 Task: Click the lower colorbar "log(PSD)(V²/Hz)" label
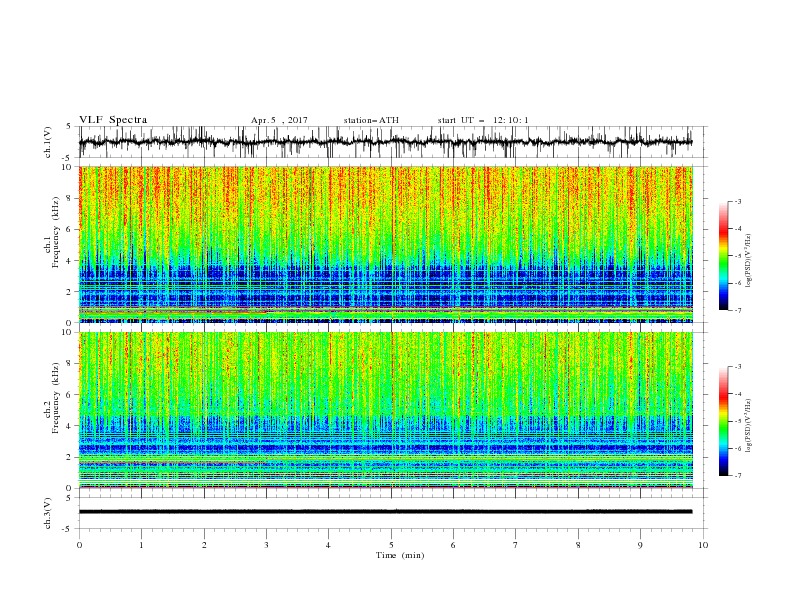[x=748, y=426]
